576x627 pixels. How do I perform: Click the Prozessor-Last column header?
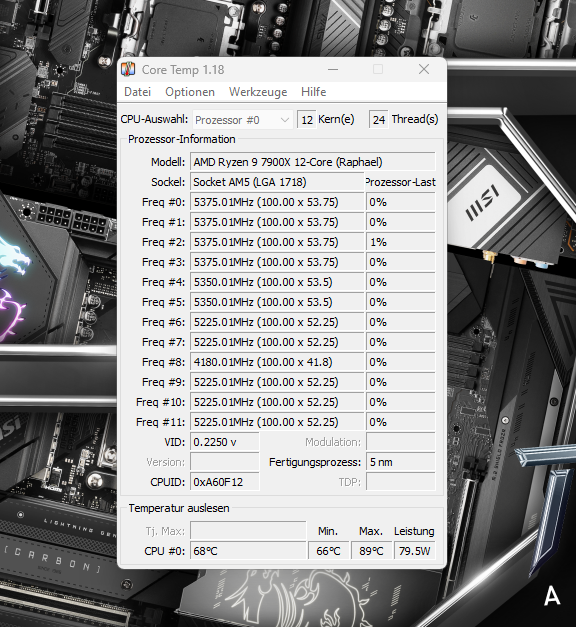click(400, 182)
